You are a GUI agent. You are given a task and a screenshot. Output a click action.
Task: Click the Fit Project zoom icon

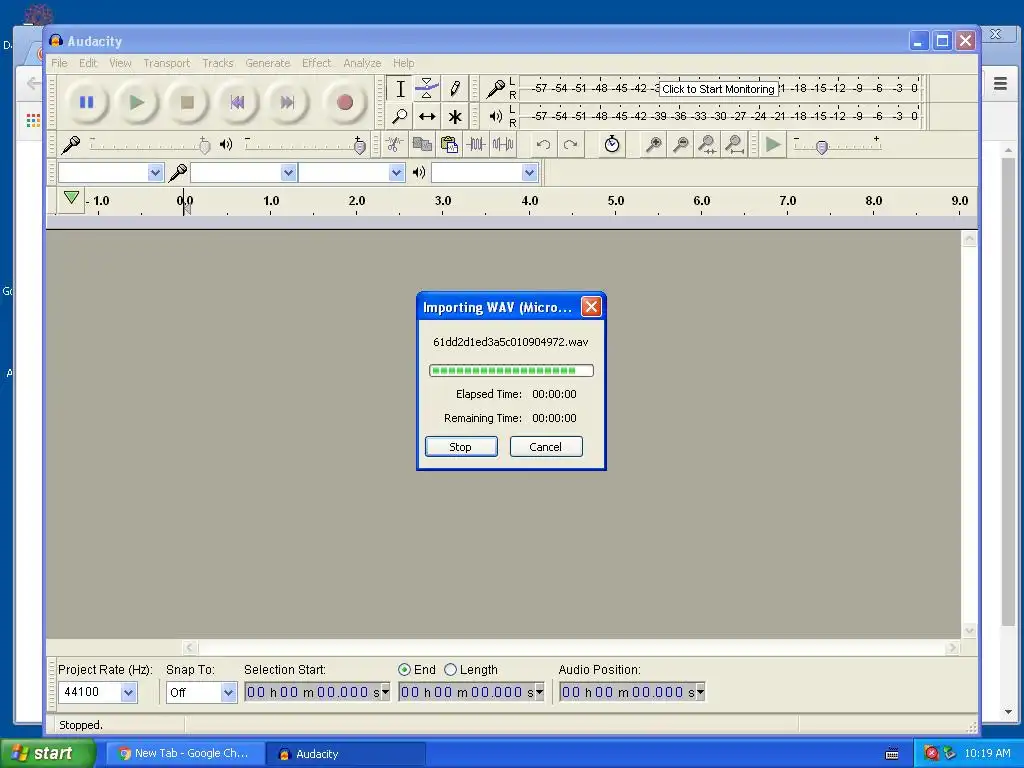tap(734, 144)
